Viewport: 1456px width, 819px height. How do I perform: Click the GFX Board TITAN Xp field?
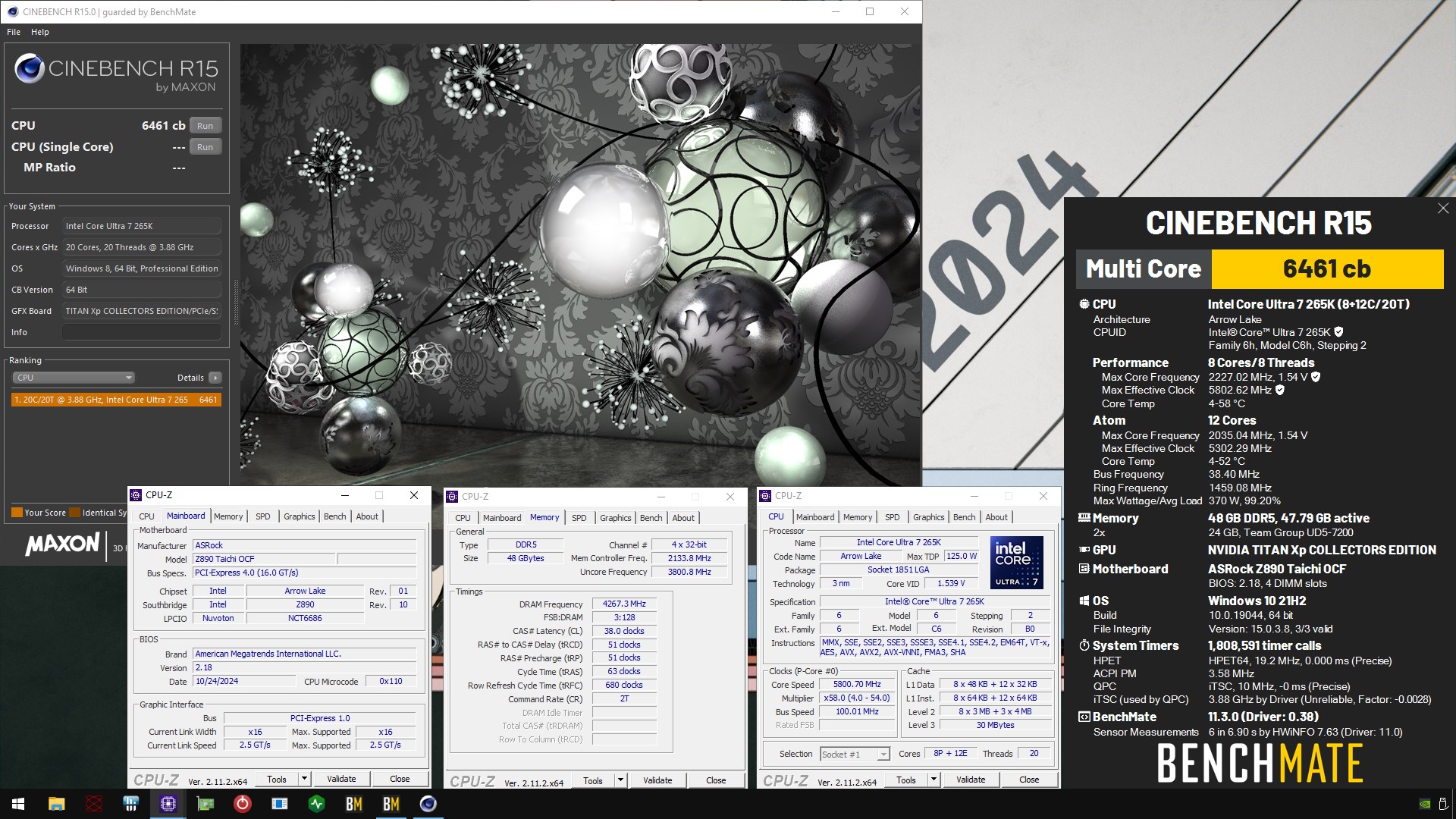pos(142,311)
